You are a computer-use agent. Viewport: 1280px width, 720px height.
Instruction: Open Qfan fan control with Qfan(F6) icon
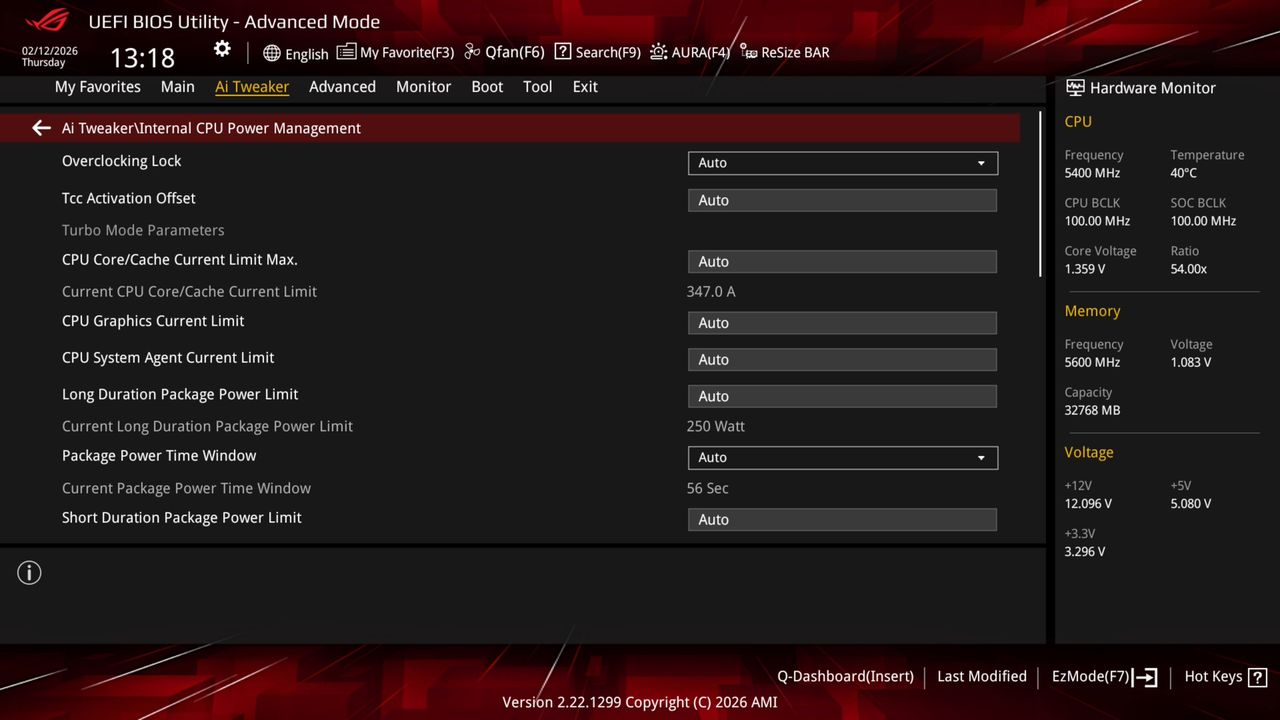[503, 52]
